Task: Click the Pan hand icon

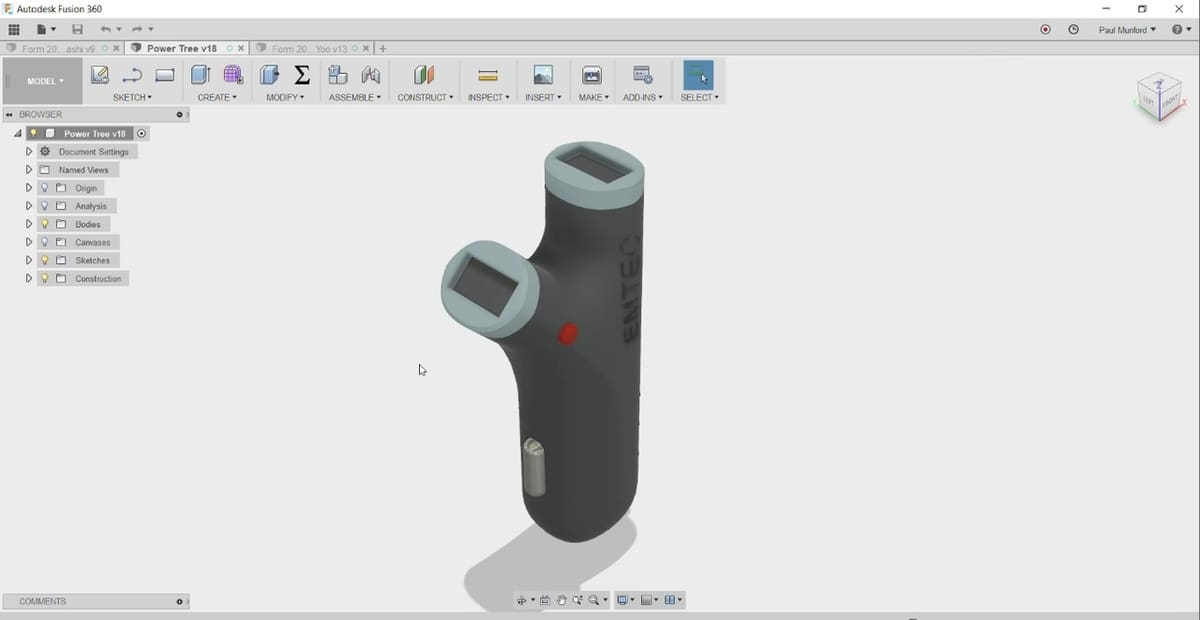Action: coord(562,600)
